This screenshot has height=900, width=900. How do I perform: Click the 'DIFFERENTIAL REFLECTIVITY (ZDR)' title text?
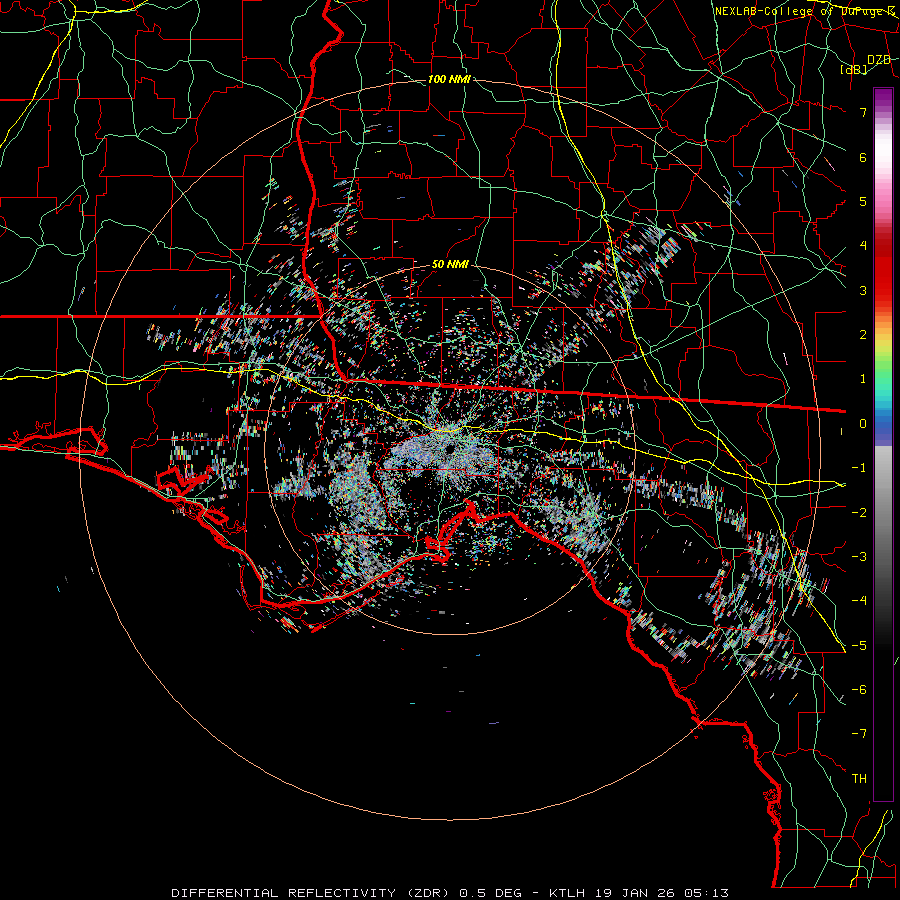[313, 893]
